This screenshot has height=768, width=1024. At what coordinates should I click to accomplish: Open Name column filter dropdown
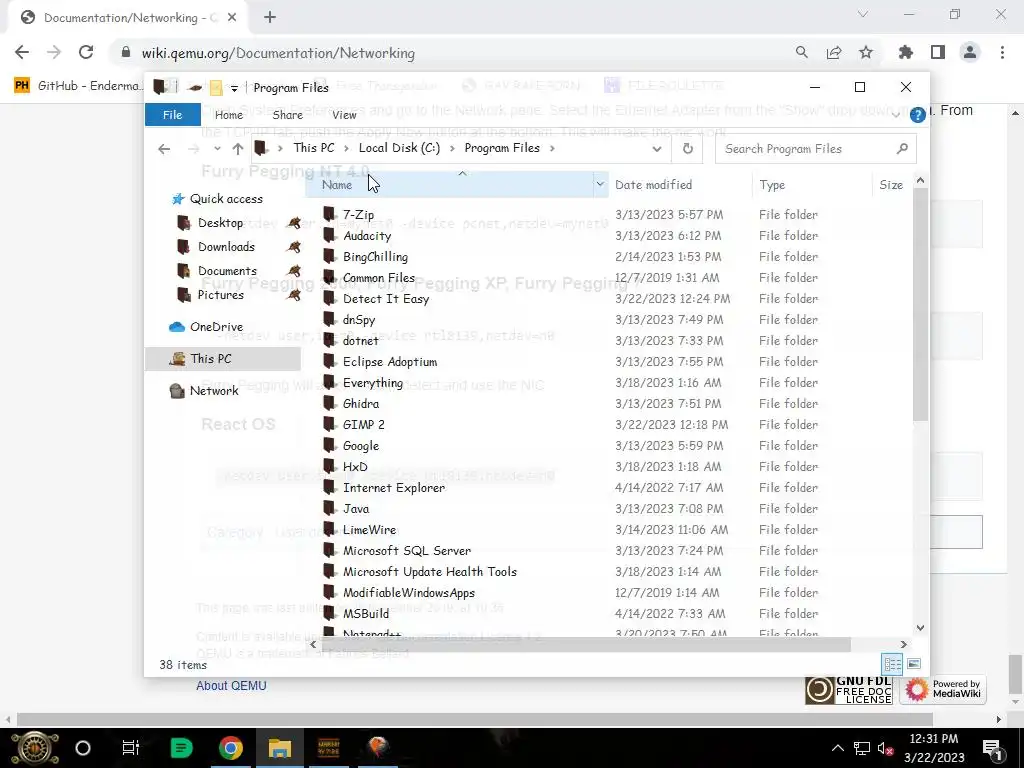[600, 185]
